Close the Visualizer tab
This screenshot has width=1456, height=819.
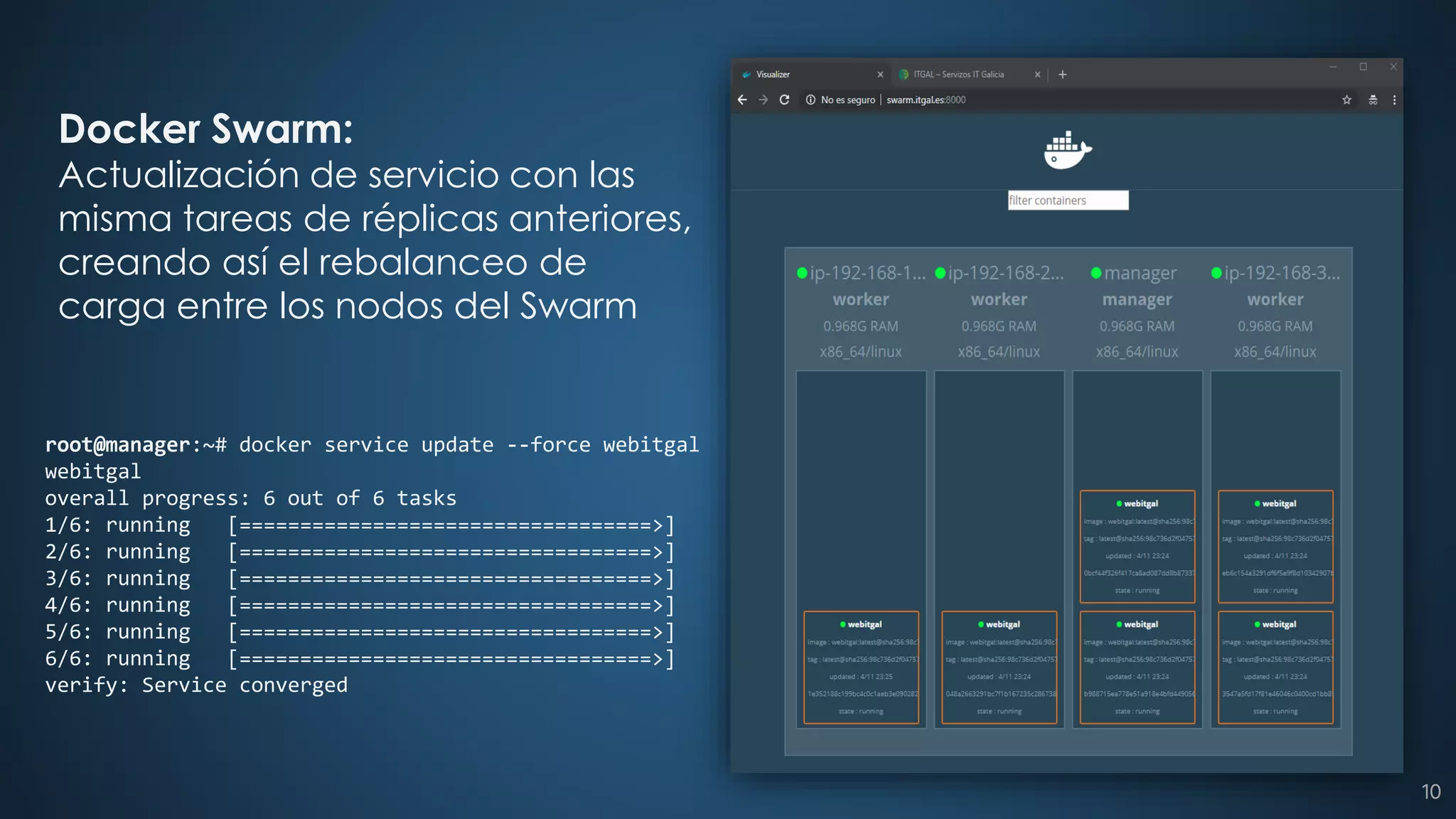click(880, 74)
